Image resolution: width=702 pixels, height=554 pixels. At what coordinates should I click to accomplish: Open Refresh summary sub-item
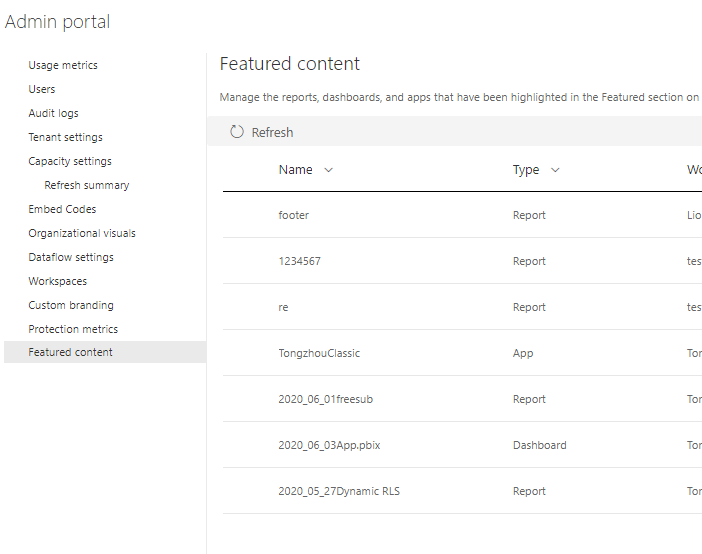(86, 185)
